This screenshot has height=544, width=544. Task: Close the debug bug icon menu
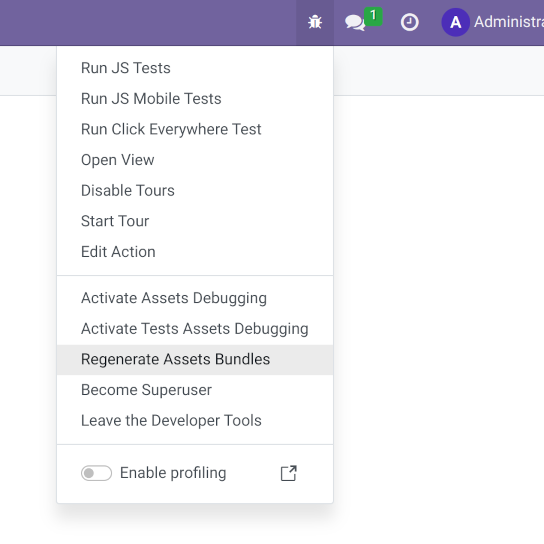[x=315, y=23]
